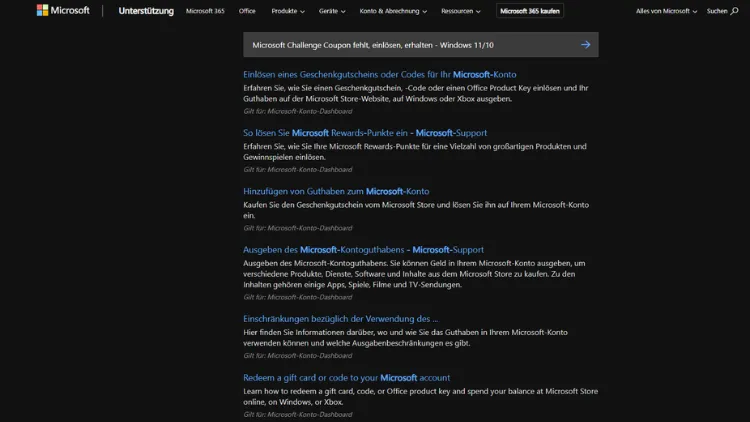
Task: Click Gilt für text under Einlösen result
Action: pos(298,111)
